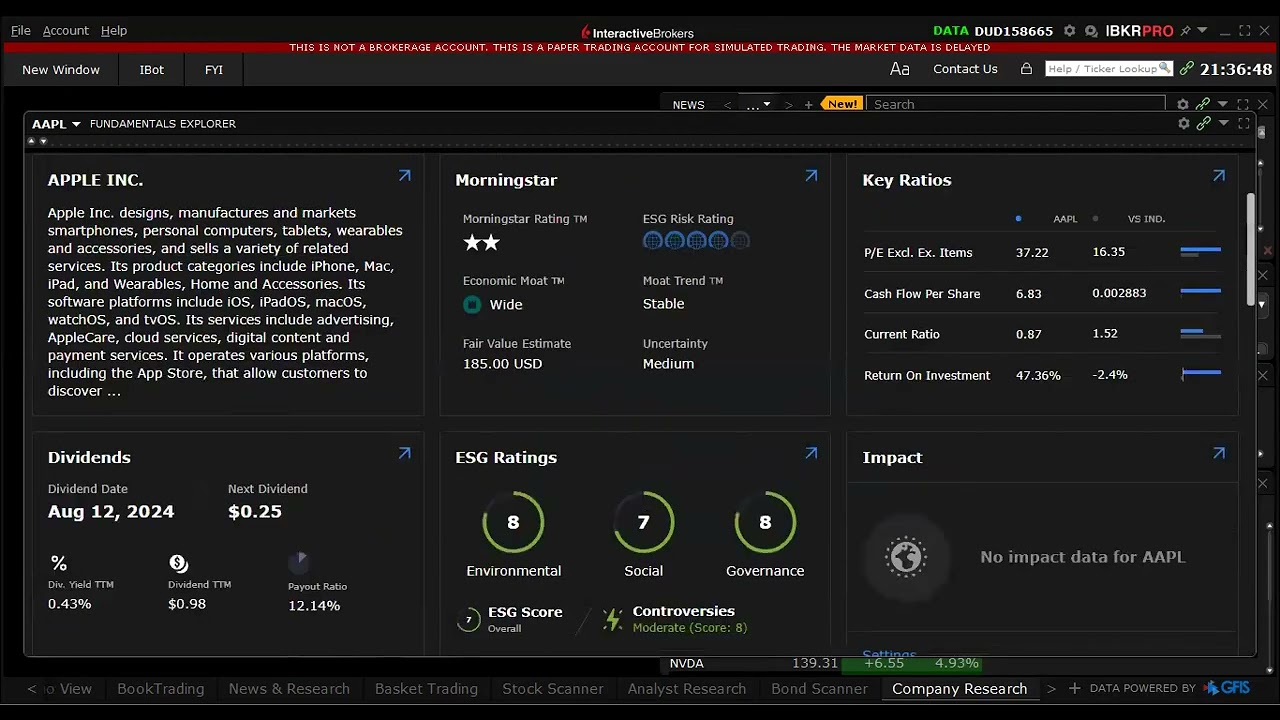
Task: Open Fundamentals Explorer settings gear
Action: pos(1184,124)
